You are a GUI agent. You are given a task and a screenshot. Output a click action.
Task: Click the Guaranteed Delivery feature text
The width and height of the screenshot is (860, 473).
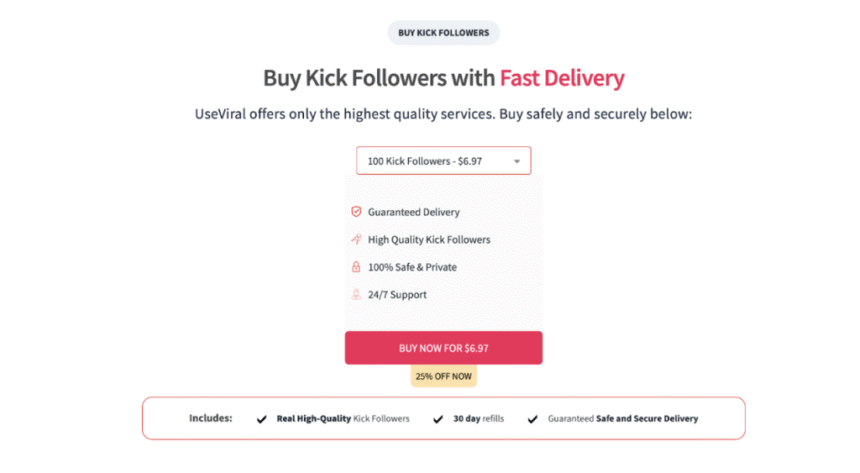pyautogui.click(x=413, y=212)
